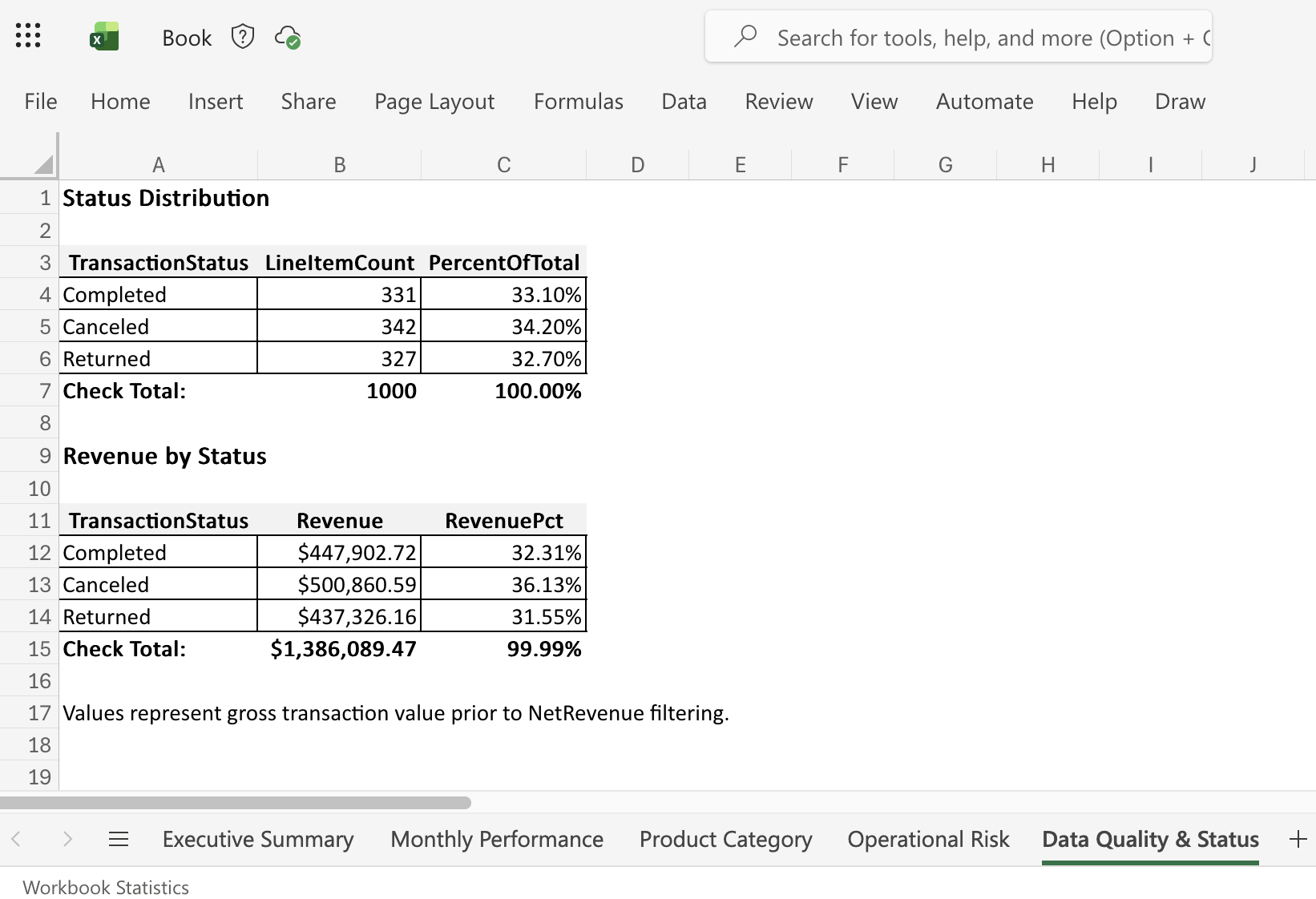Open the sheet list hamburger icon

click(x=119, y=839)
